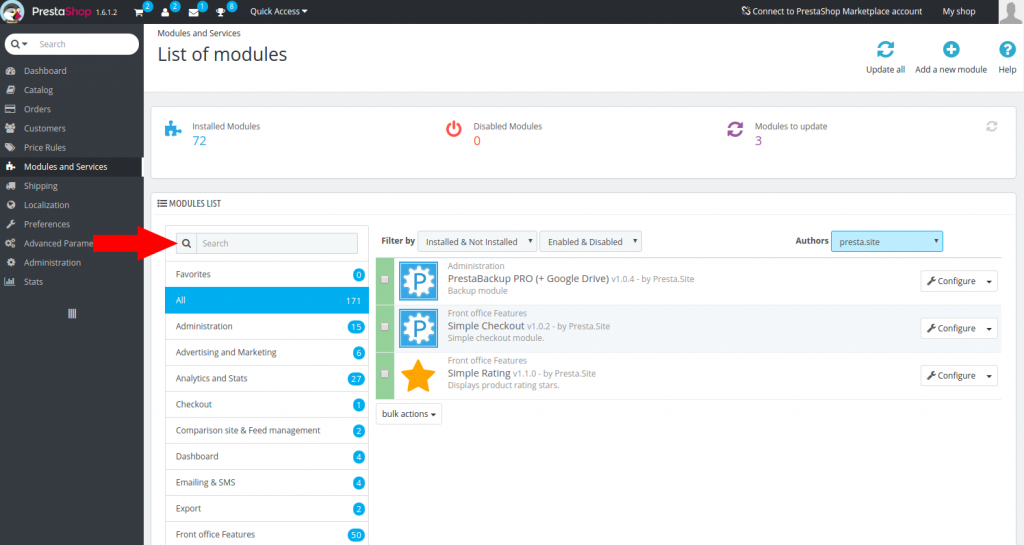This screenshot has width=1024, height=545.
Task: Click the Dashboard sidebar icon
Action: pyautogui.click(x=10, y=70)
